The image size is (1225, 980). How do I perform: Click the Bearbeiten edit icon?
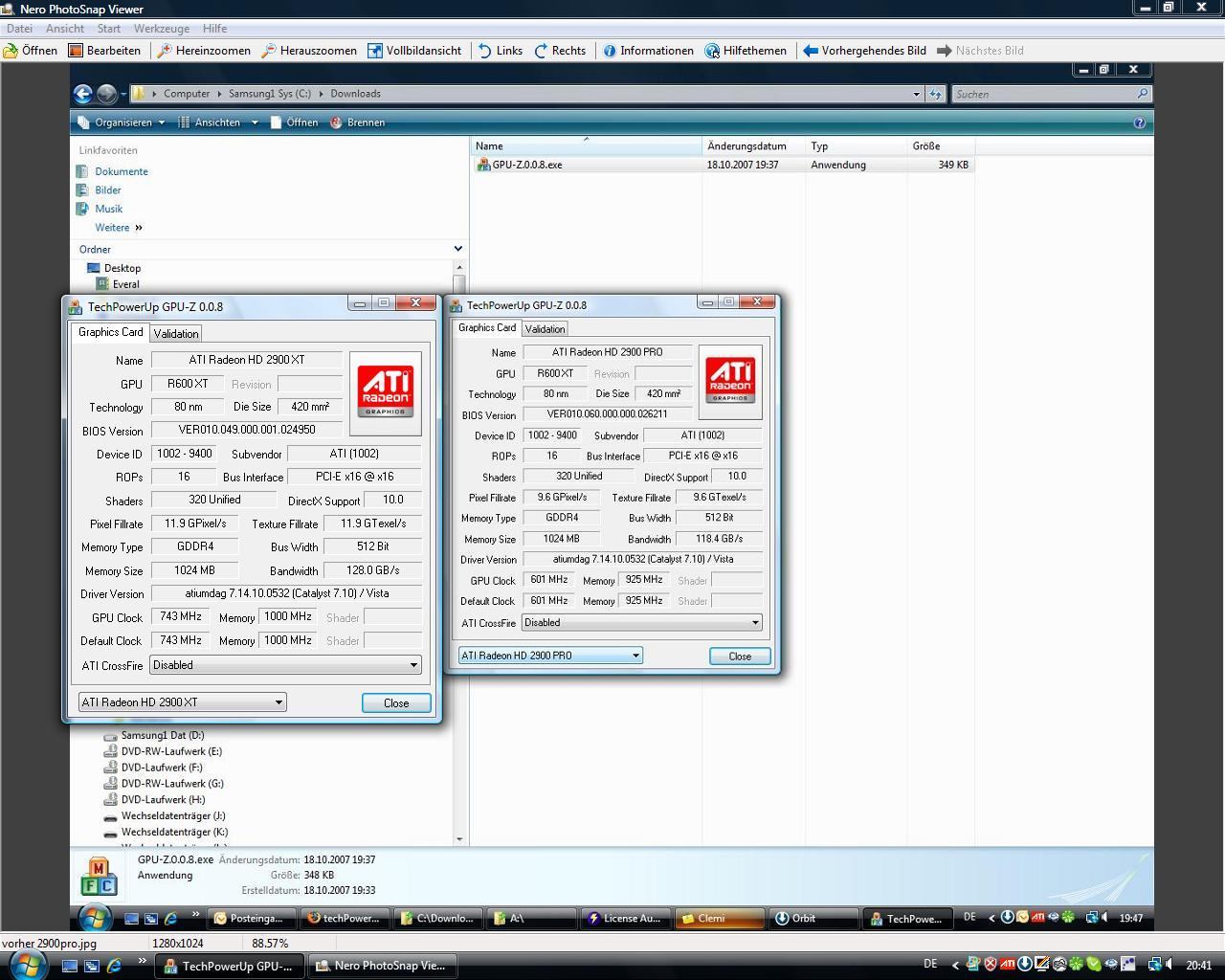(x=76, y=51)
